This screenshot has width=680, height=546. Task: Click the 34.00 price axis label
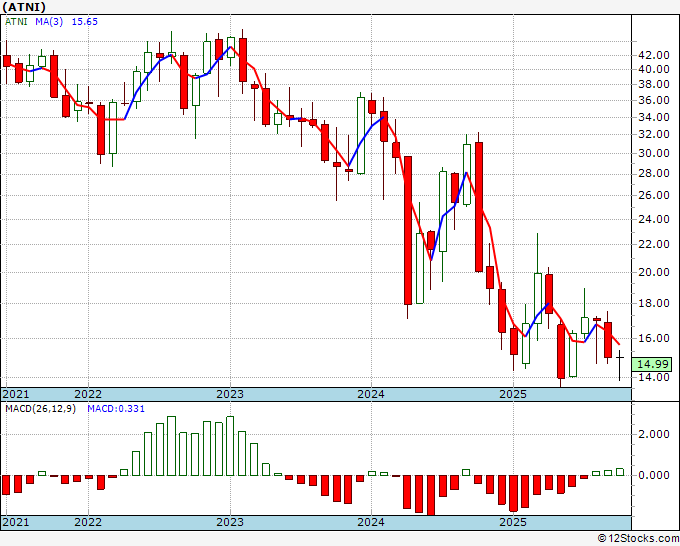tap(654, 117)
